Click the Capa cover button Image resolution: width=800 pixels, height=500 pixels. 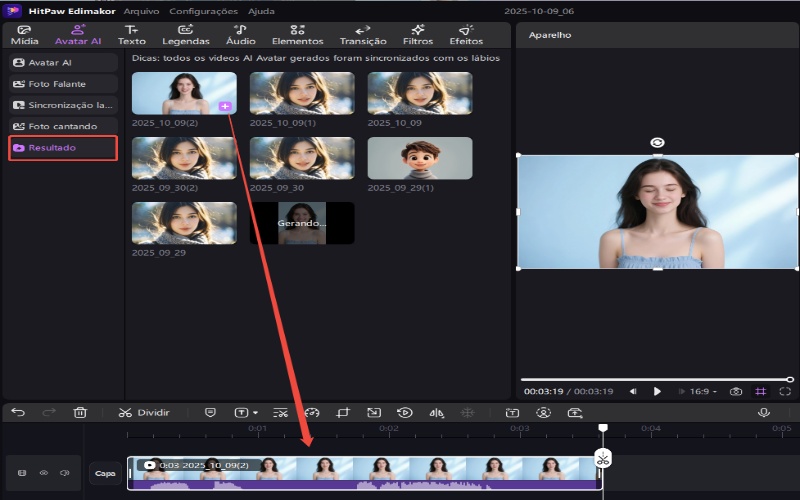(104, 473)
